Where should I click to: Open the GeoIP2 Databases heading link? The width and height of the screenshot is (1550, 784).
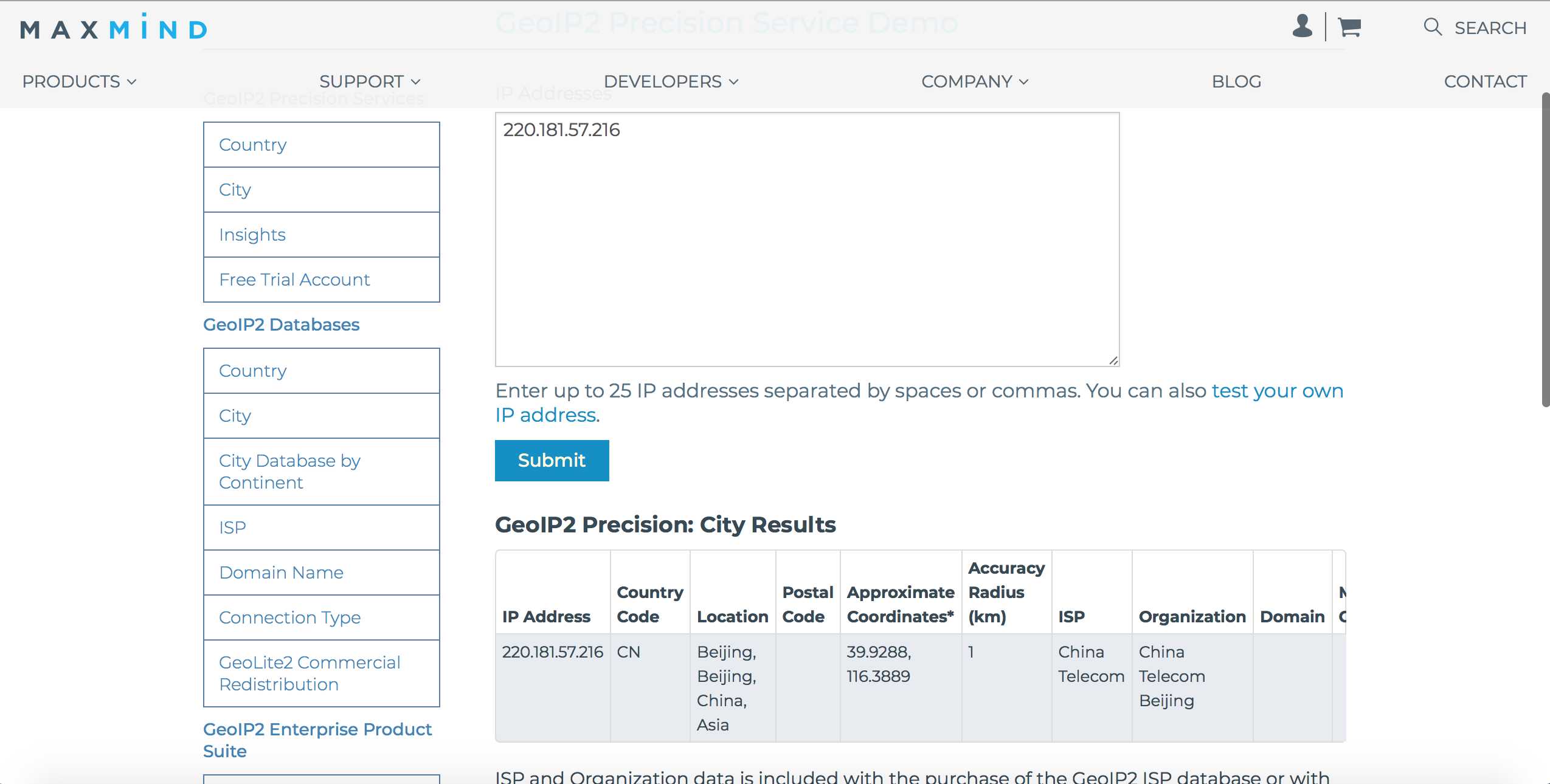[281, 325]
